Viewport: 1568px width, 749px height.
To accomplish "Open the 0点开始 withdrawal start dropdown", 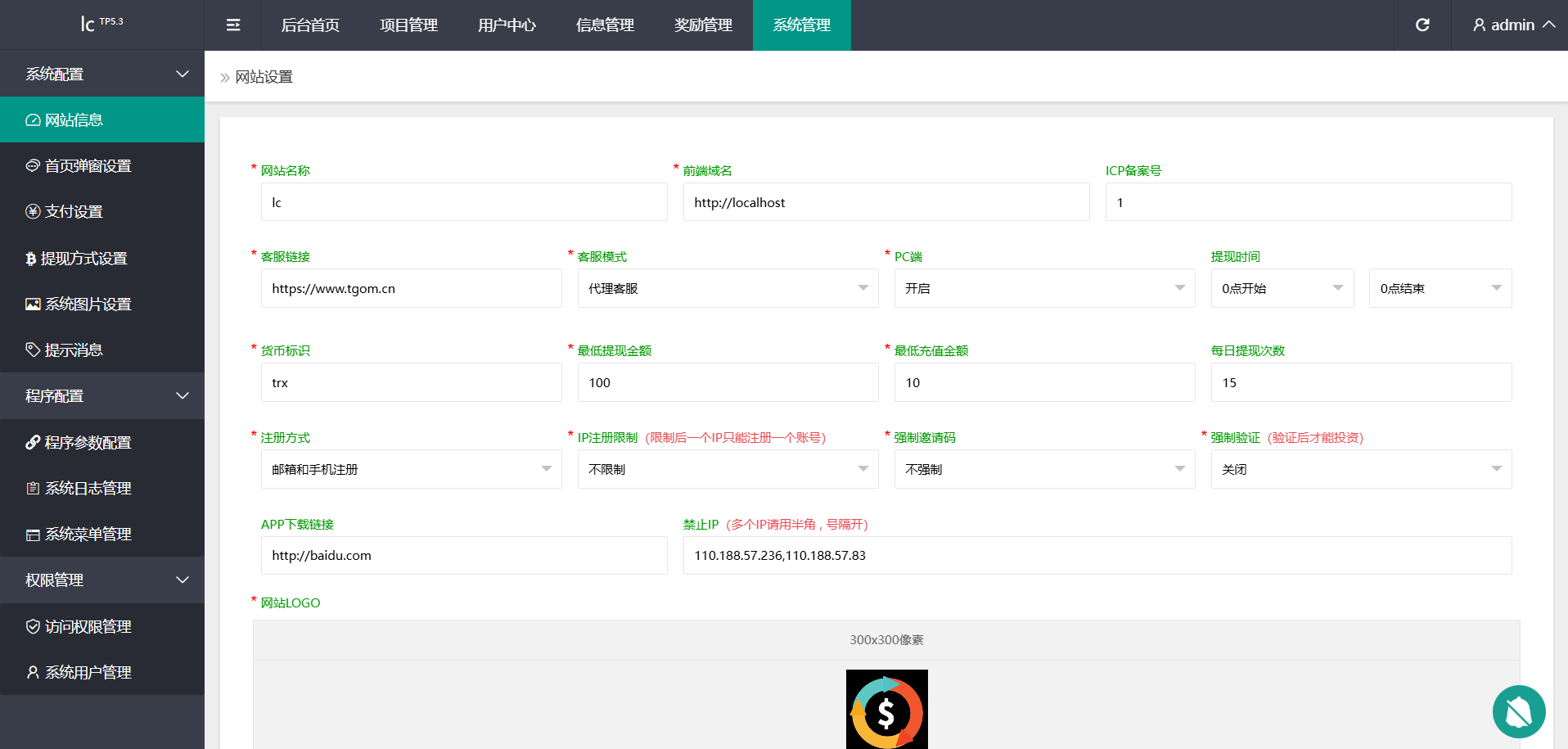I will click(1282, 288).
